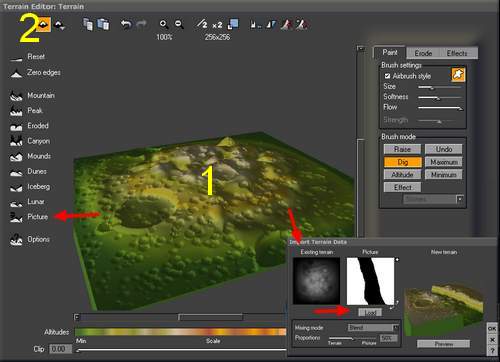
Task: Switch to the Erode tab
Action: coord(423,53)
